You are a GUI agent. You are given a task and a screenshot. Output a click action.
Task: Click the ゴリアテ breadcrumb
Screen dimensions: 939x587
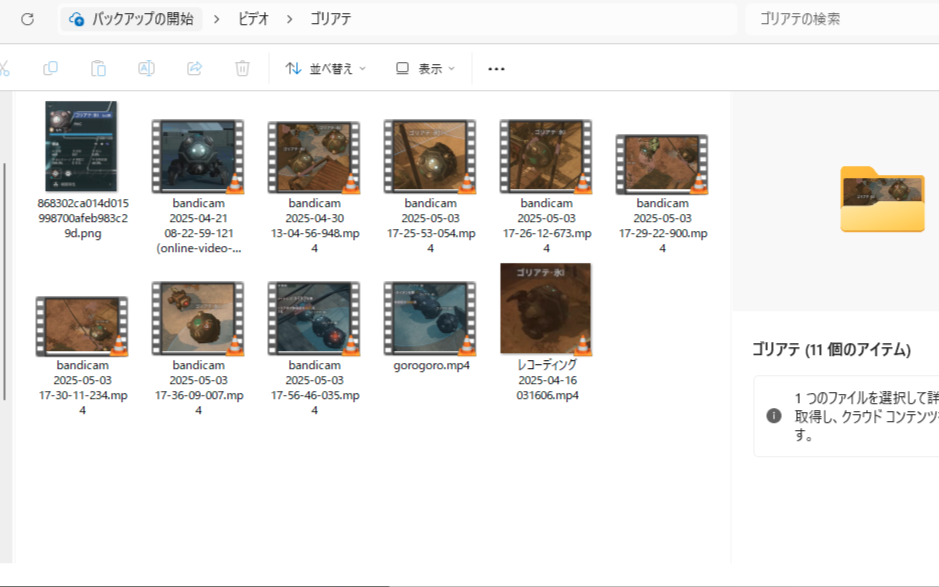tap(331, 19)
